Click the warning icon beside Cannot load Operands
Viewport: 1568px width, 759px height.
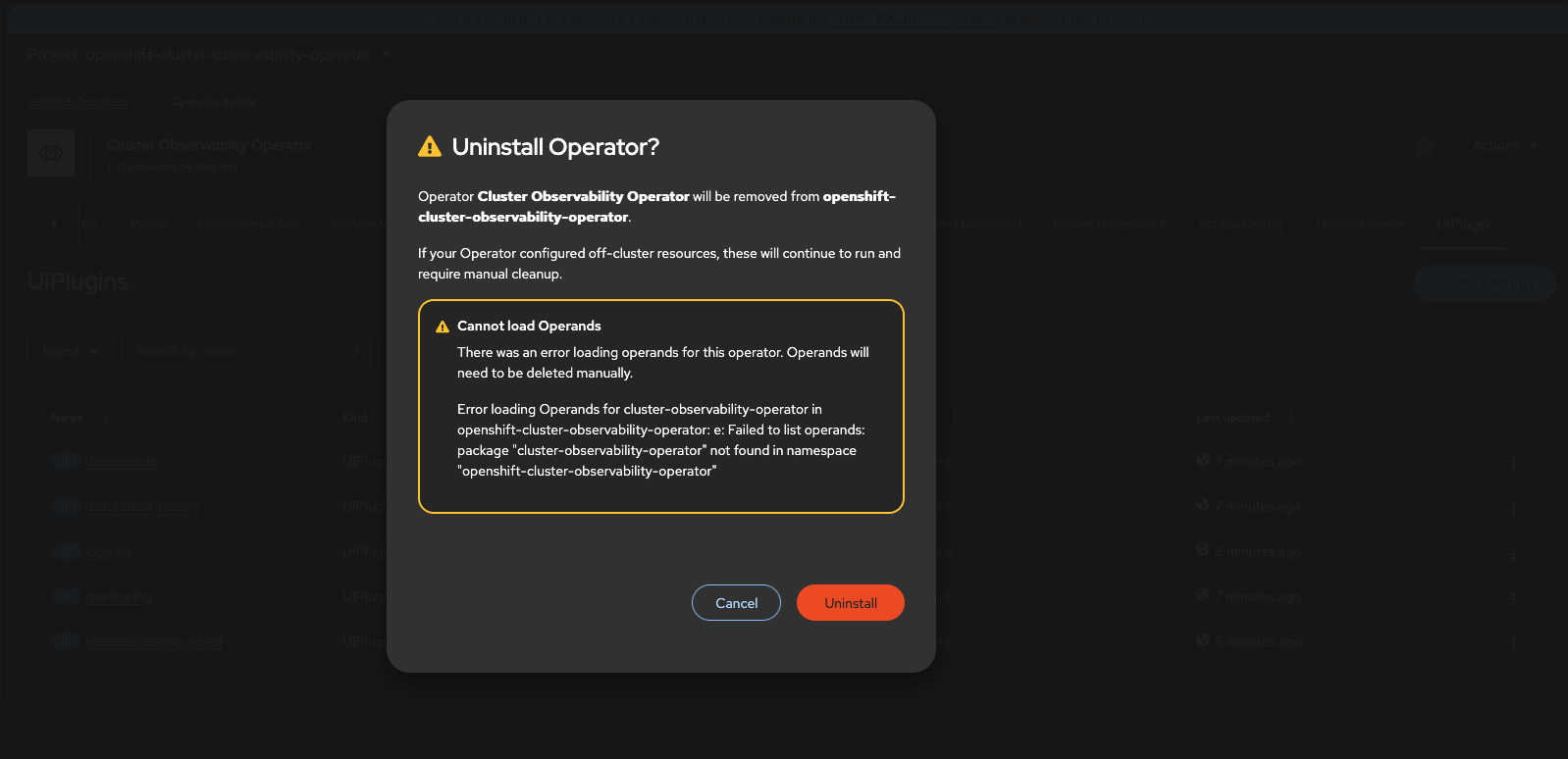[443, 327]
